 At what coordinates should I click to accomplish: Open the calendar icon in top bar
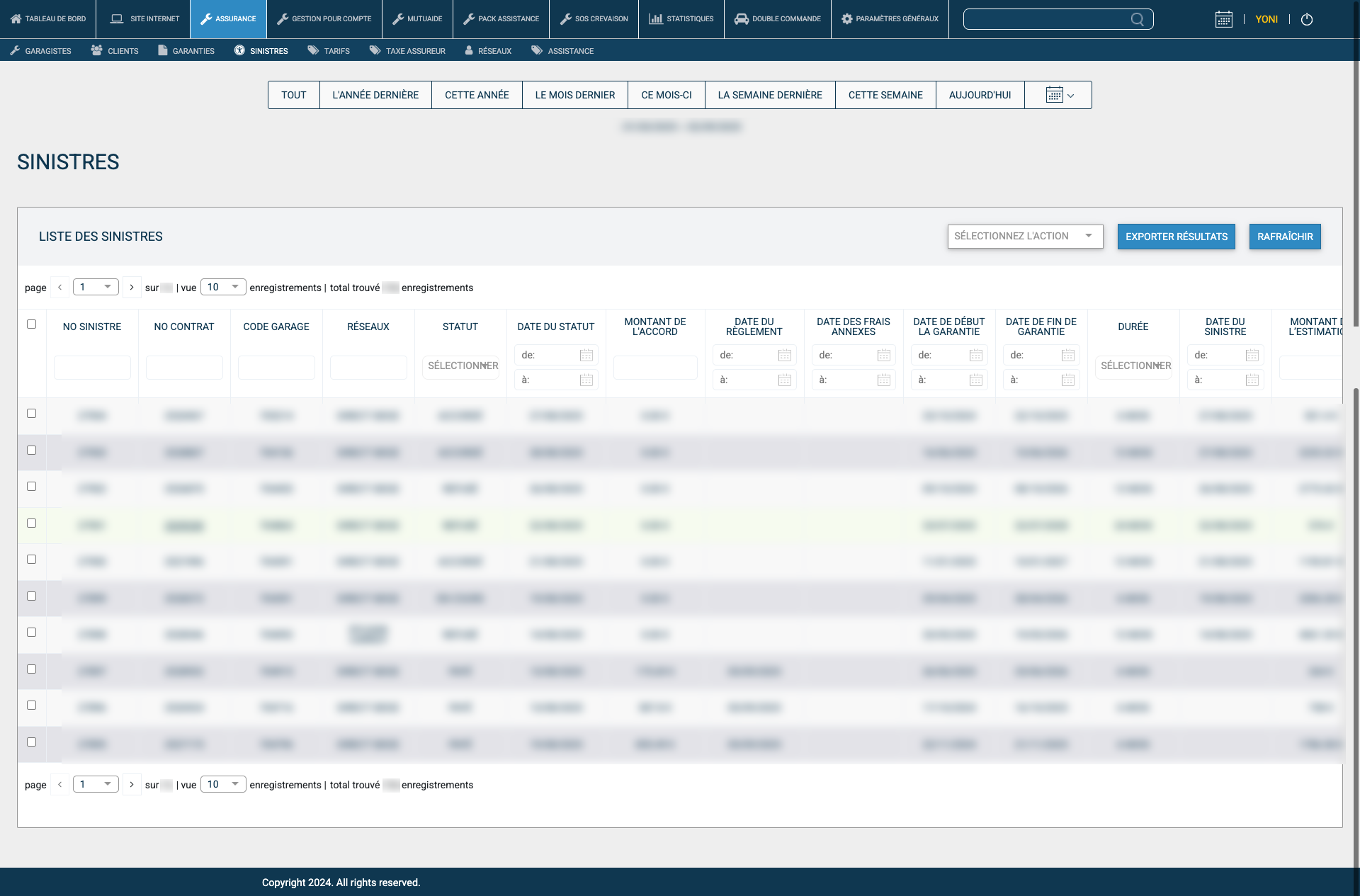[x=1223, y=19]
